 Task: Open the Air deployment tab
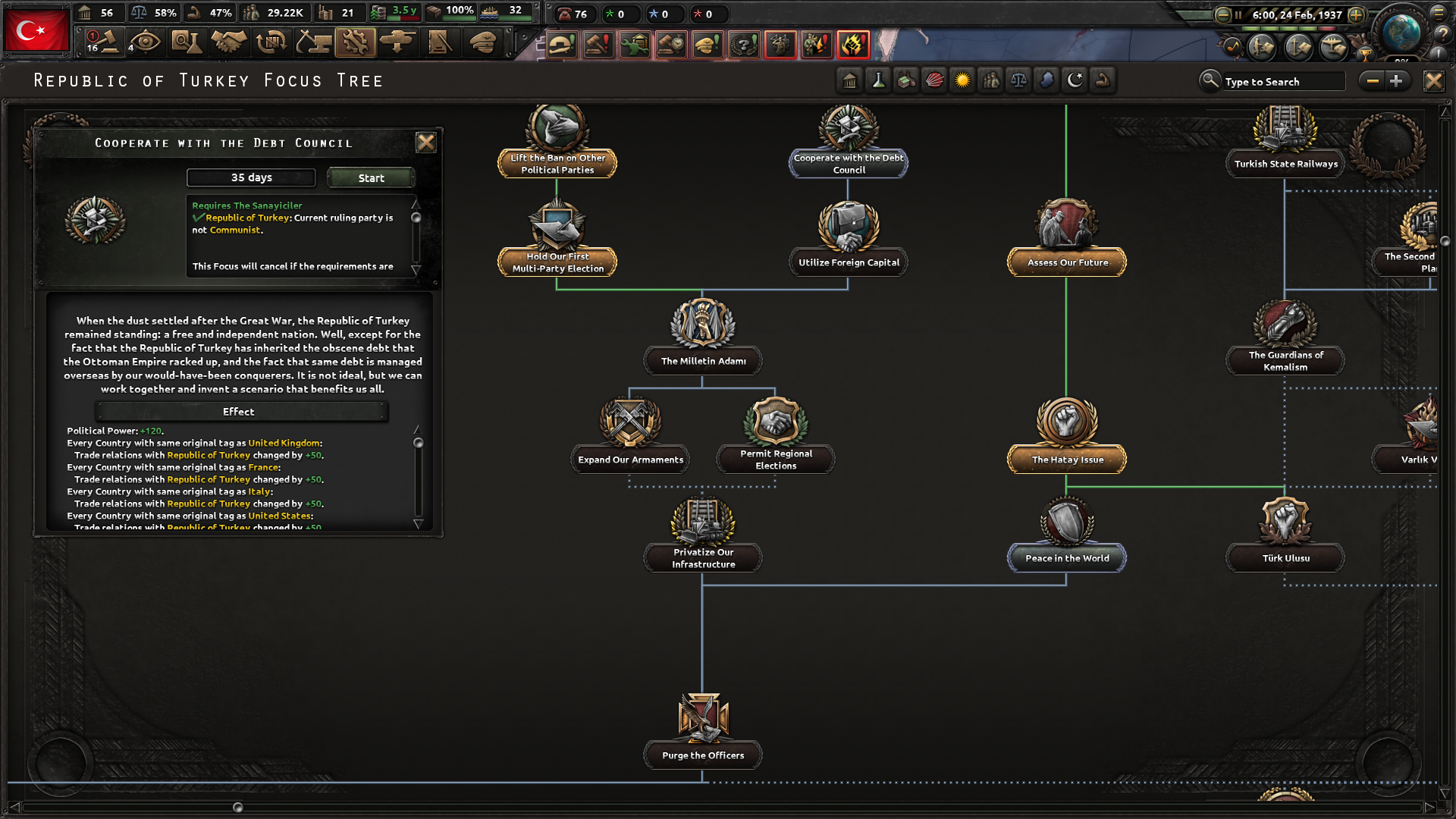point(397,42)
